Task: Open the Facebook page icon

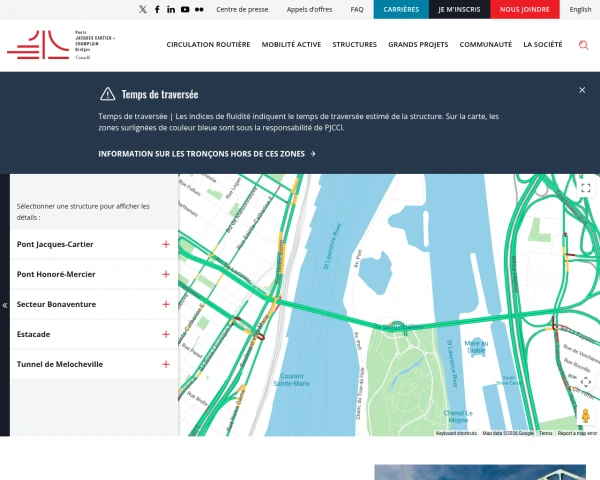Action: click(x=157, y=9)
